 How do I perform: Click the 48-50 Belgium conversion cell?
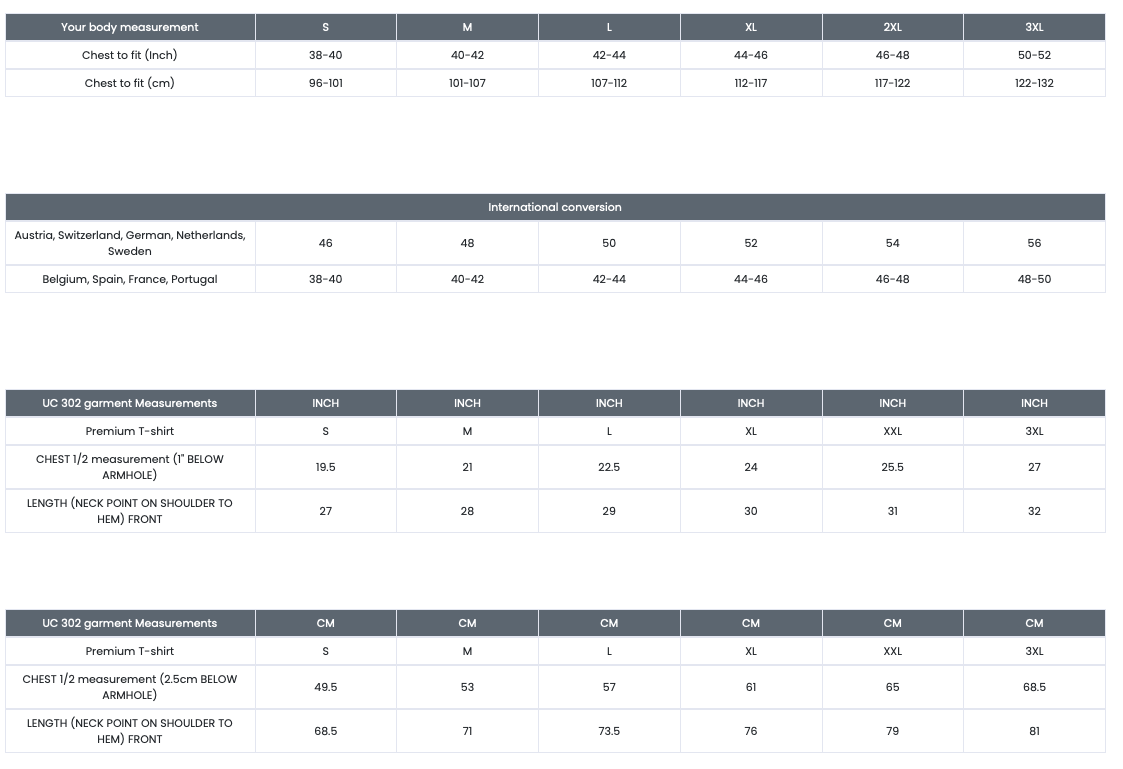pyautogui.click(x=1034, y=279)
